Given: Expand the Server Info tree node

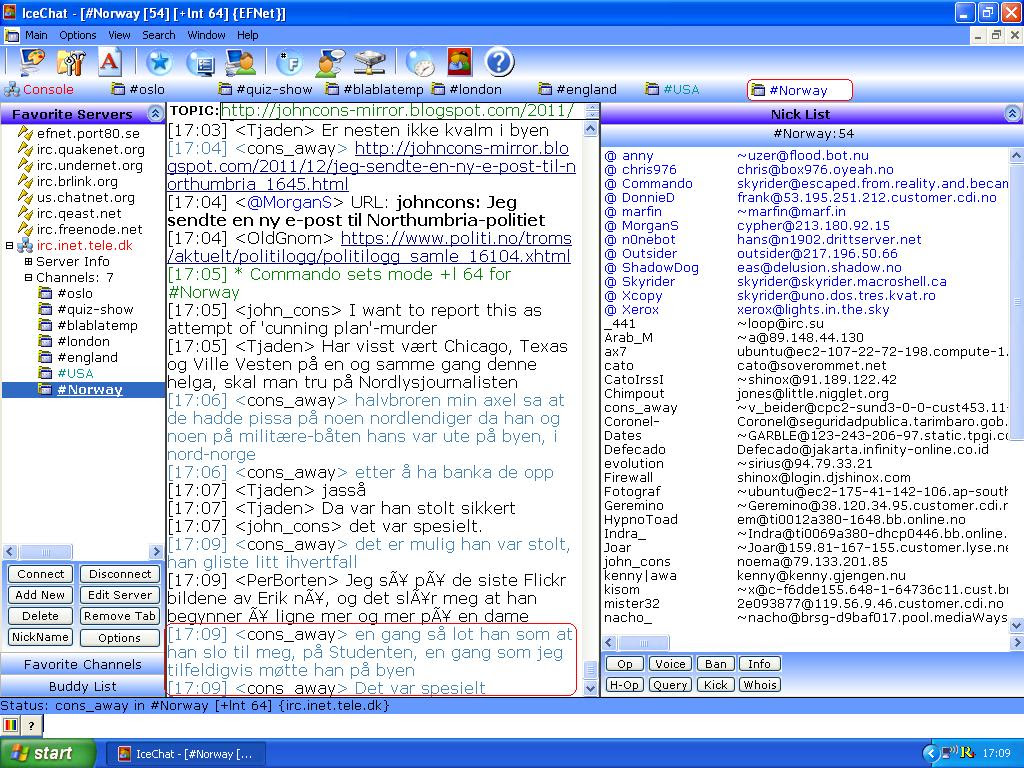Looking at the screenshot, I should 28,262.
